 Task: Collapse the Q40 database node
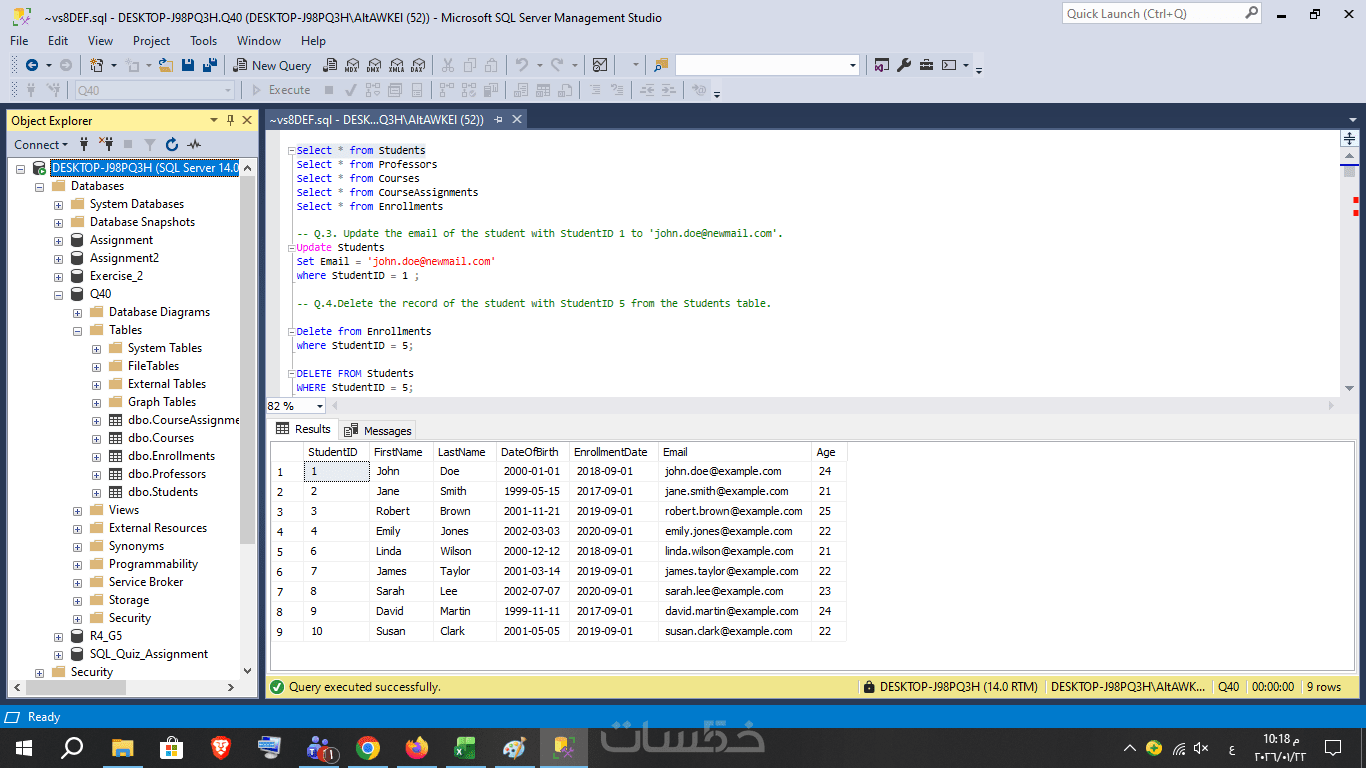(x=59, y=294)
